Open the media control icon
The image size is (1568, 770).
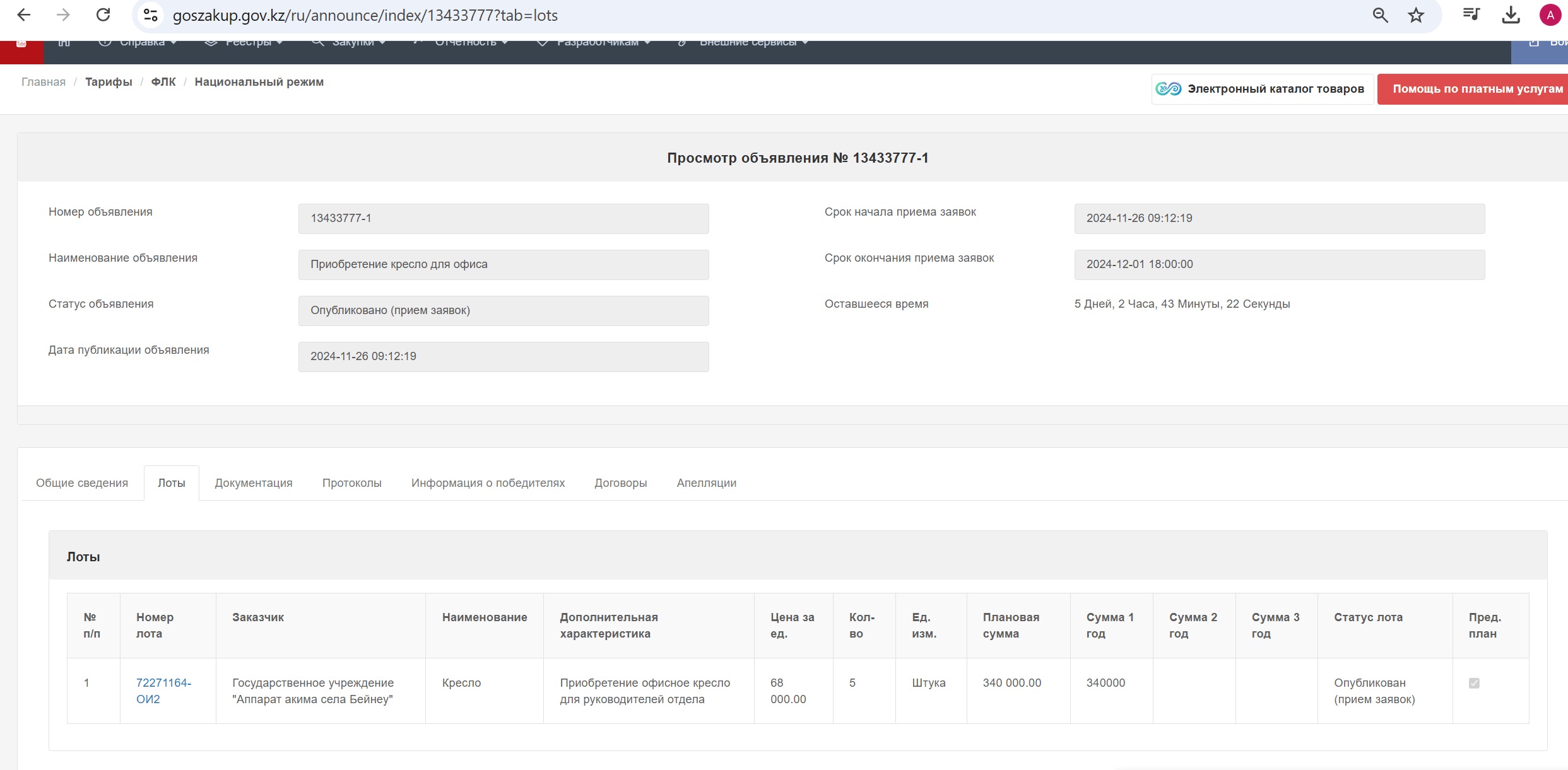[x=1471, y=15]
